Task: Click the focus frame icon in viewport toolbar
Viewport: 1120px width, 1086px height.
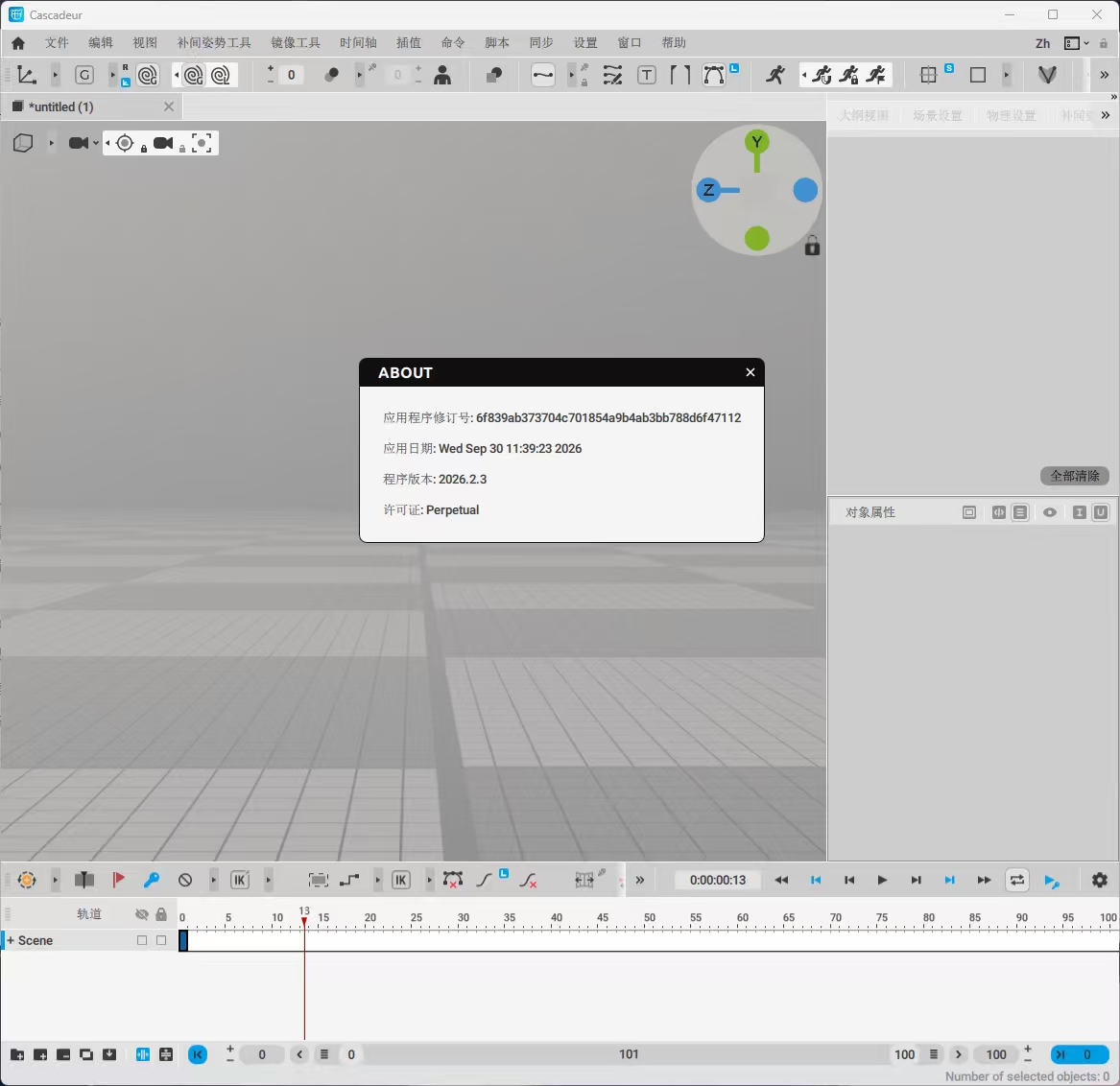Action: pos(203,143)
